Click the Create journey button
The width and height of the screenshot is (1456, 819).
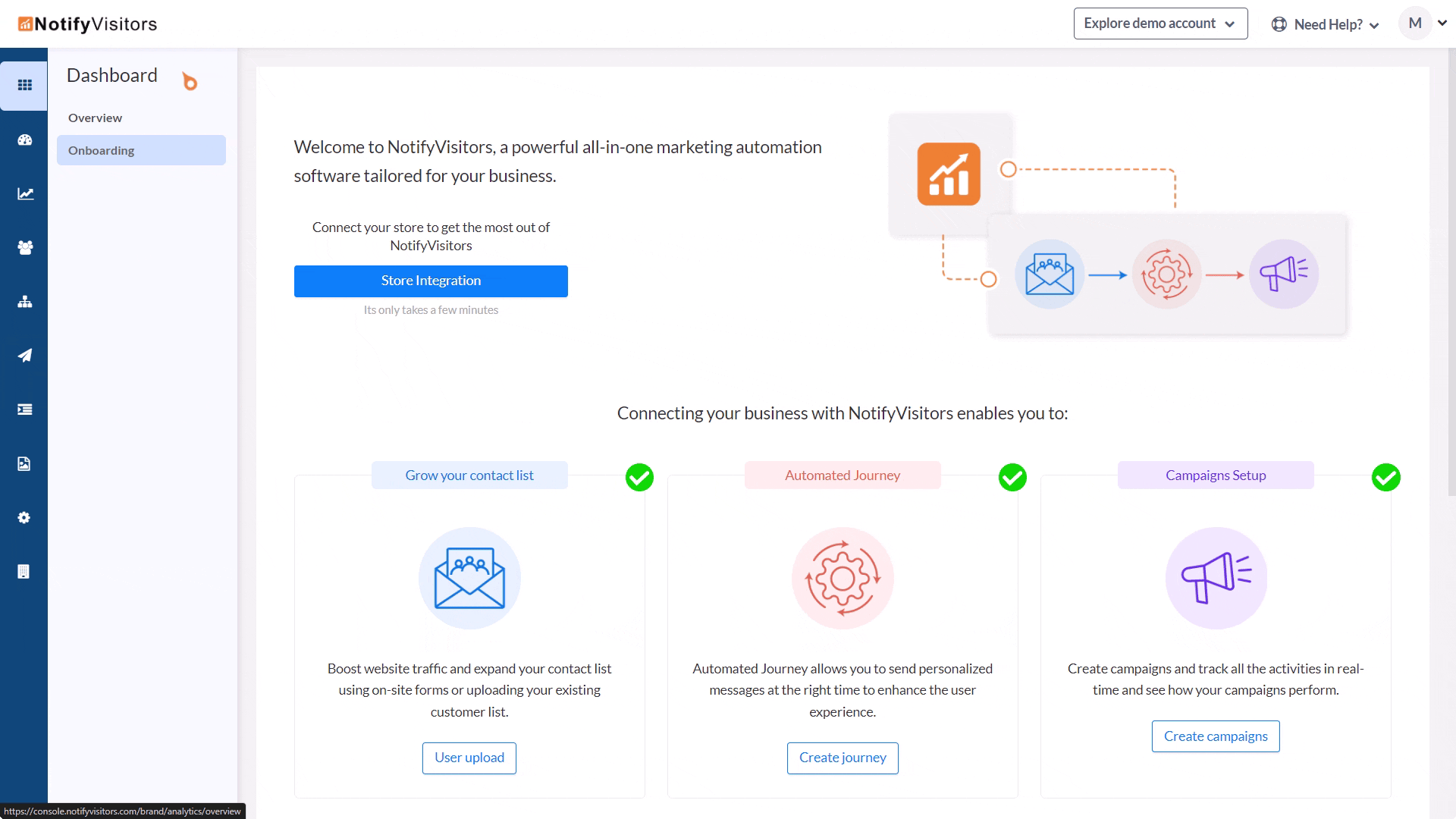(843, 758)
